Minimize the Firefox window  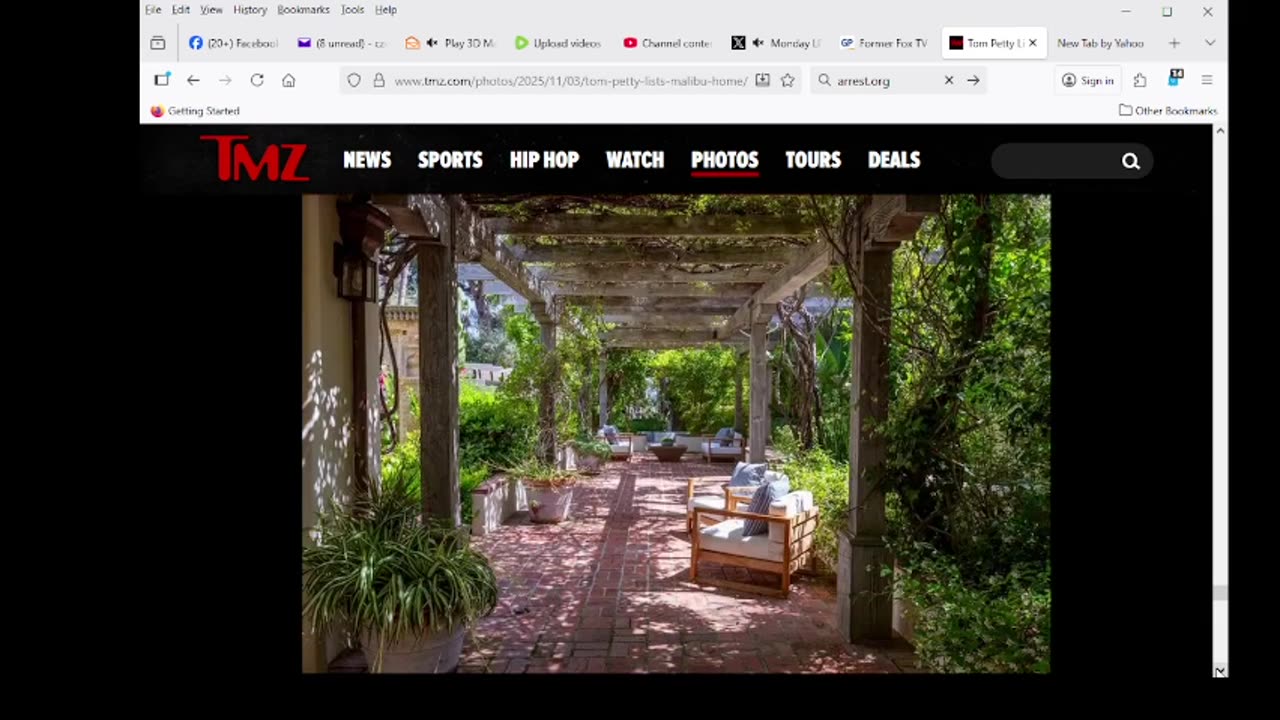(x=1126, y=11)
